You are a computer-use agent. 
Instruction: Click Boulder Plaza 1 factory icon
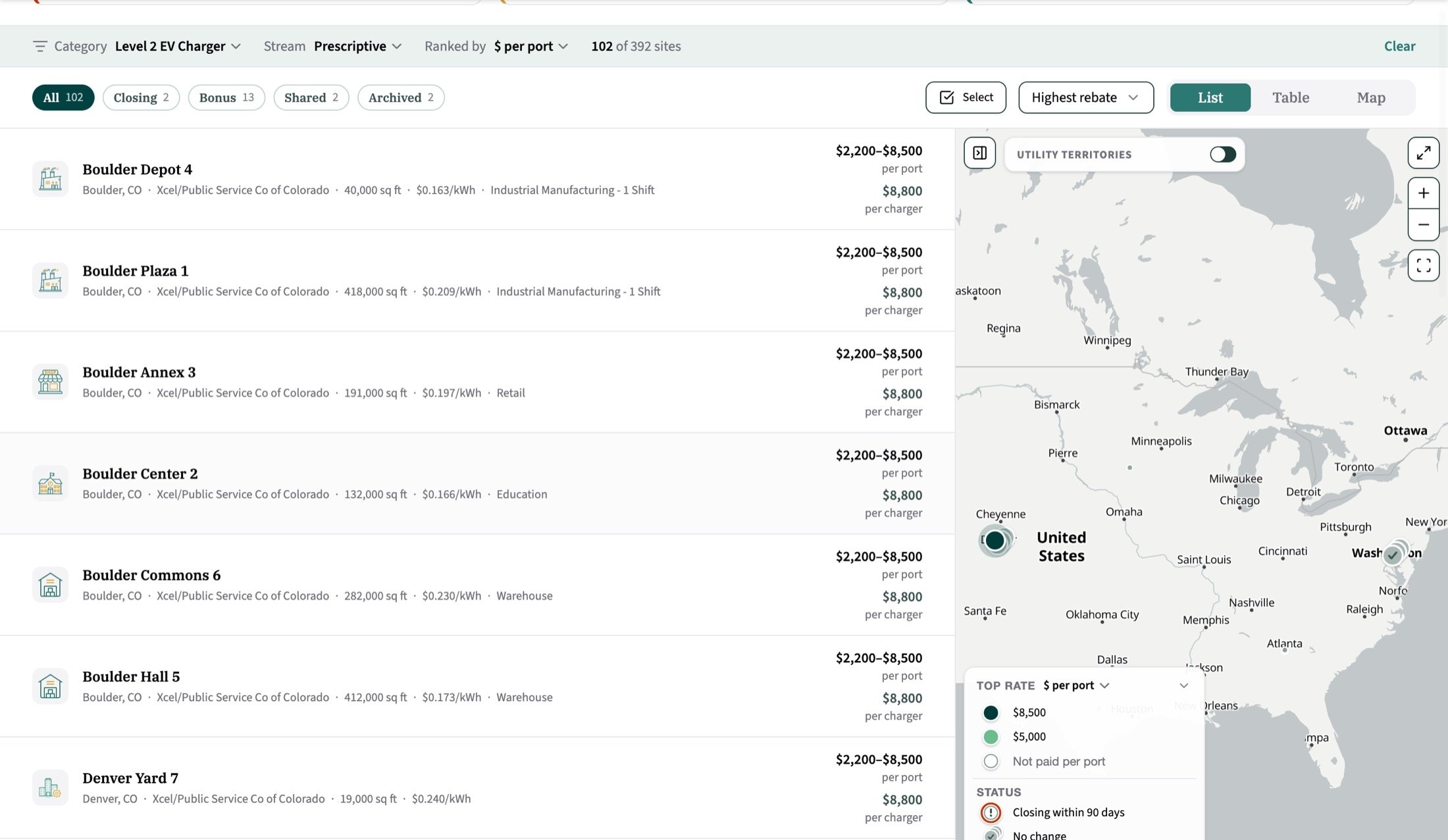50,280
